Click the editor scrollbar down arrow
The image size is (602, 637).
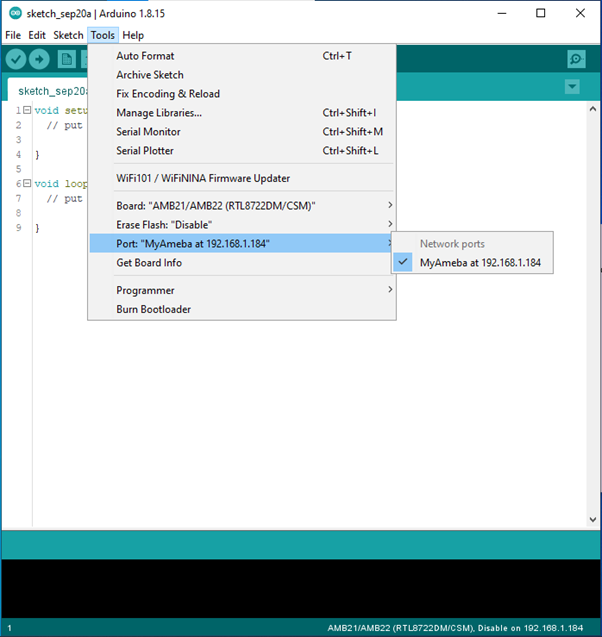tap(593, 519)
